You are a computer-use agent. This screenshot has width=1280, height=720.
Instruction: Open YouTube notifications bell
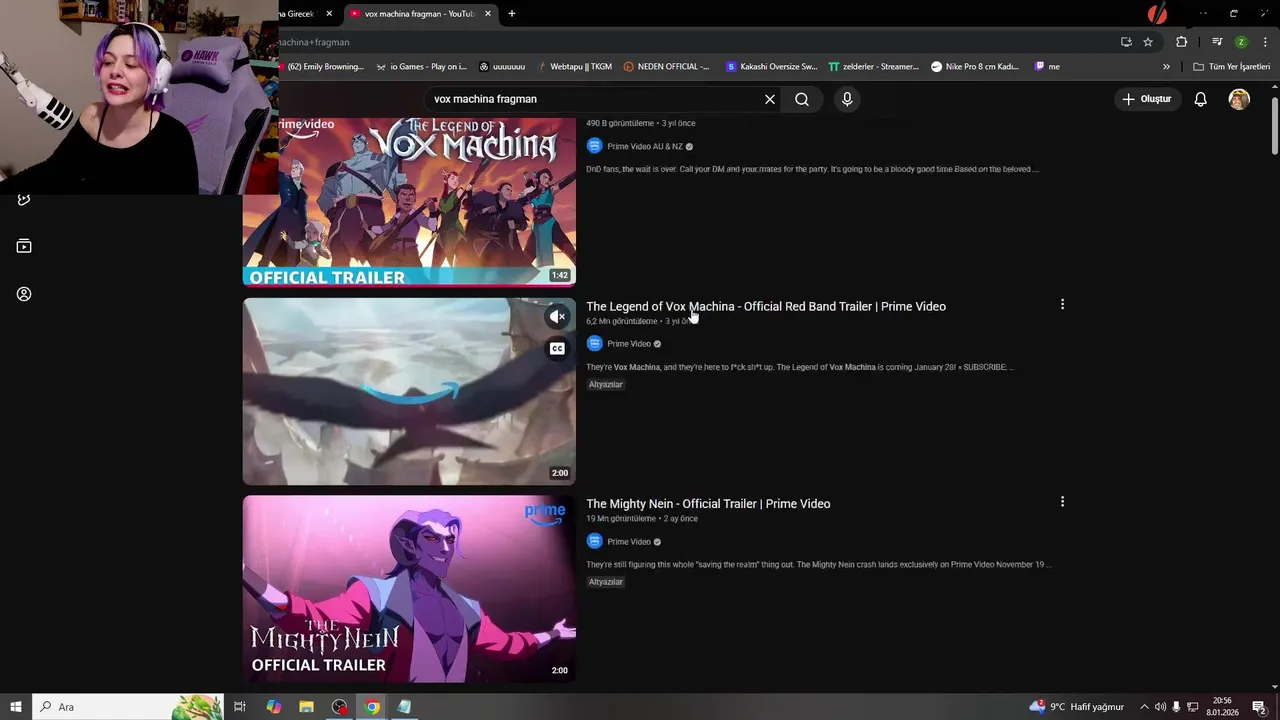1200,99
